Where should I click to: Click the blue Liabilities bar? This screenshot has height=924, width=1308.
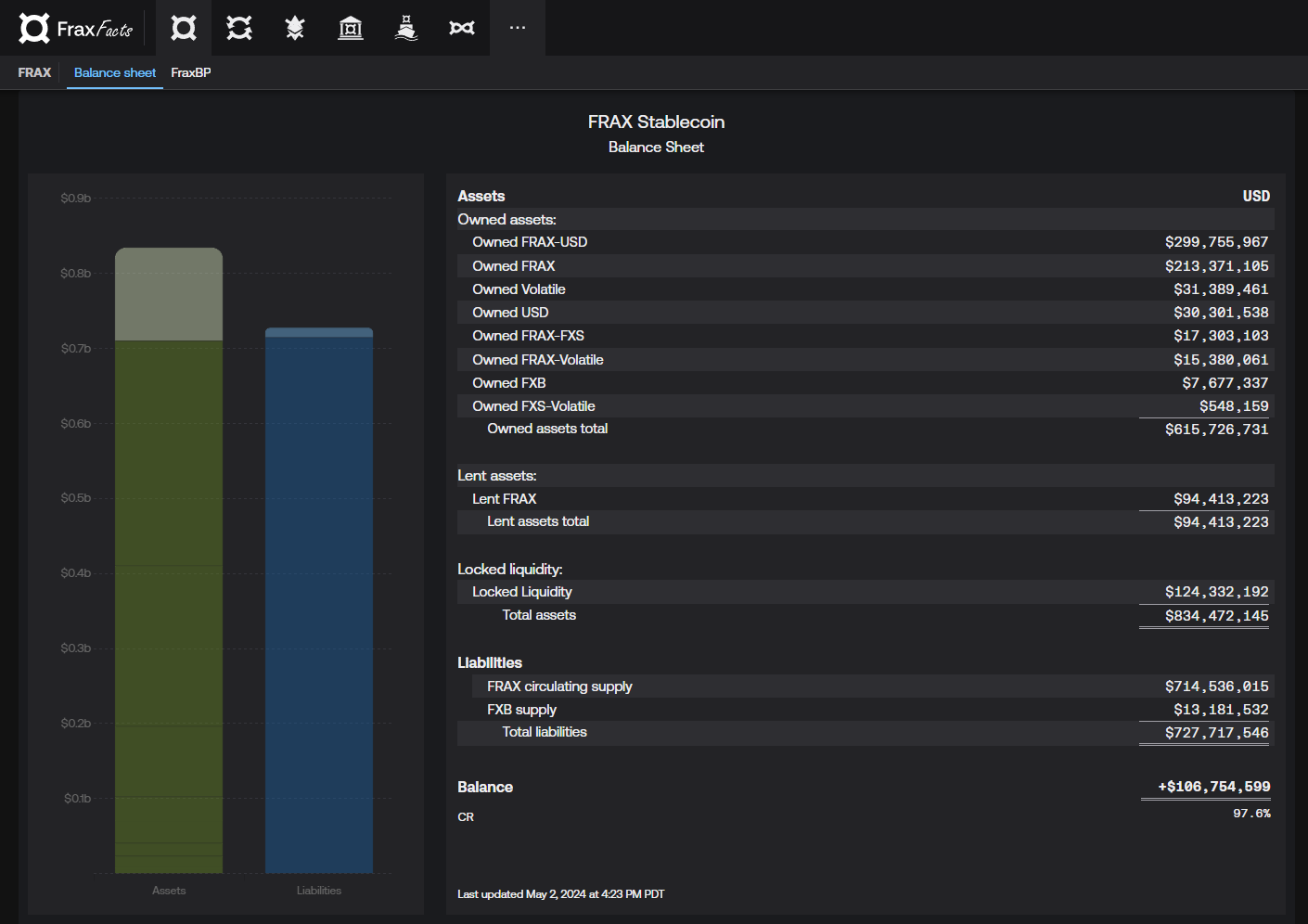coord(319,603)
